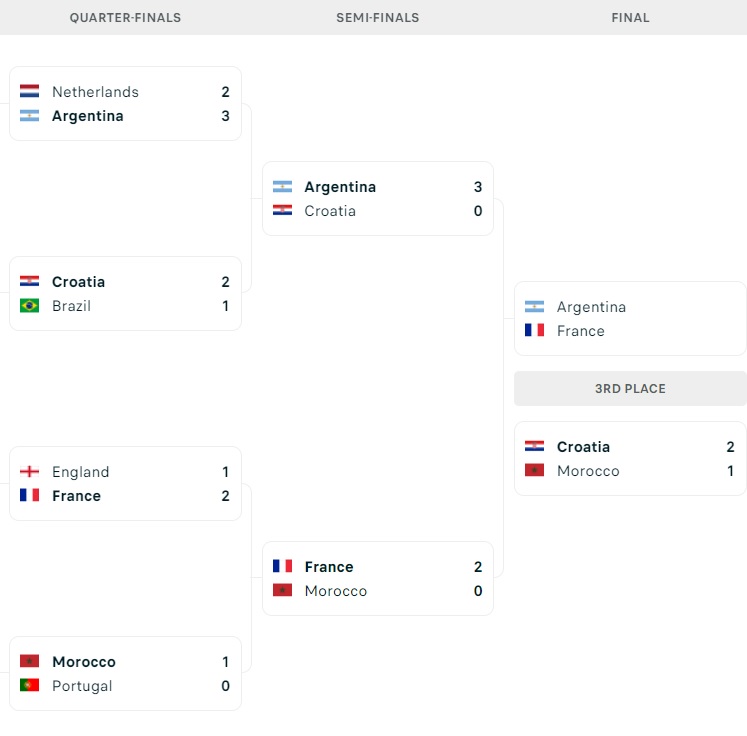
Task: Click the England flag icon
Action: tap(29, 472)
